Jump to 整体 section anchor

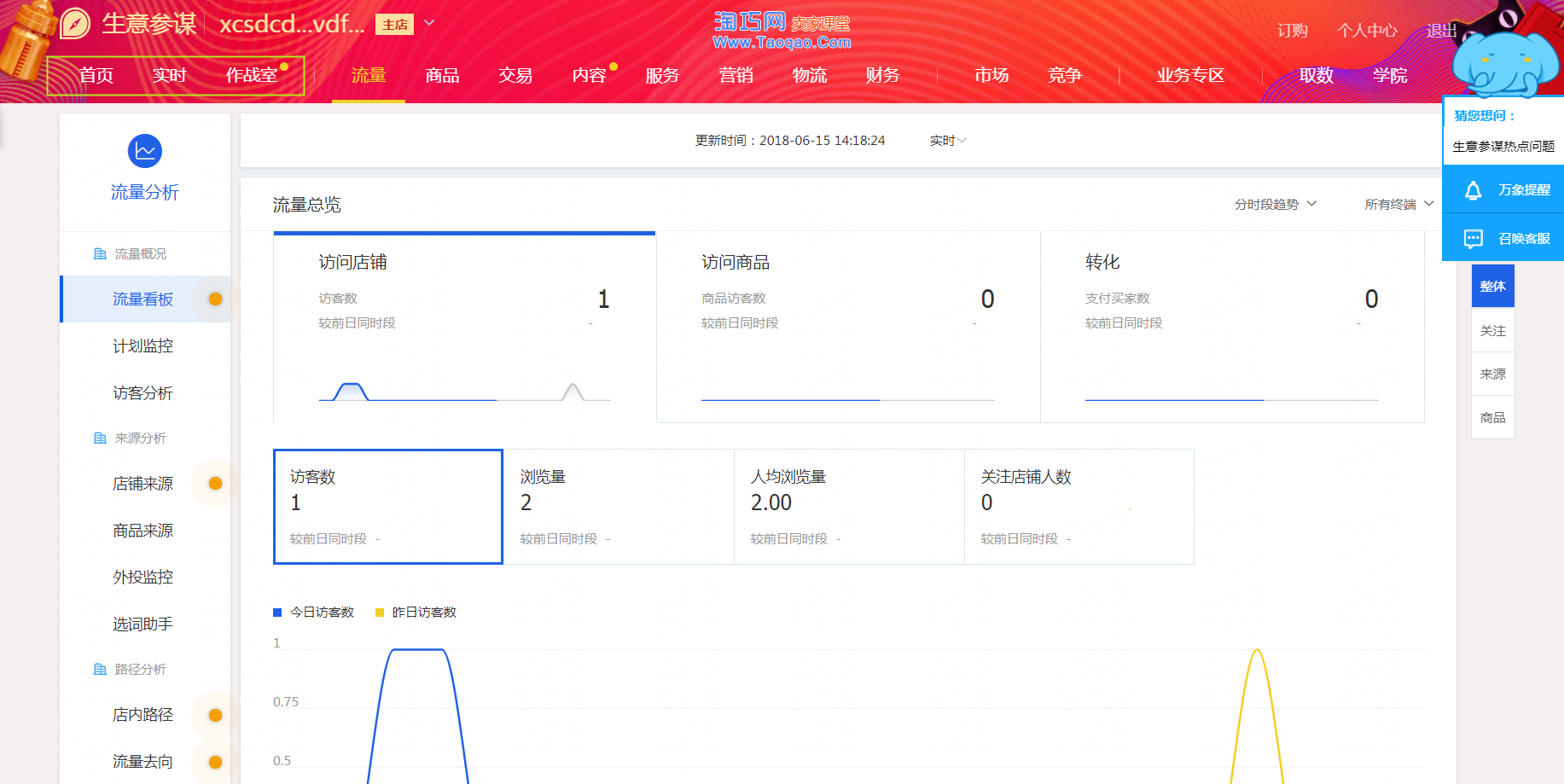point(1492,287)
